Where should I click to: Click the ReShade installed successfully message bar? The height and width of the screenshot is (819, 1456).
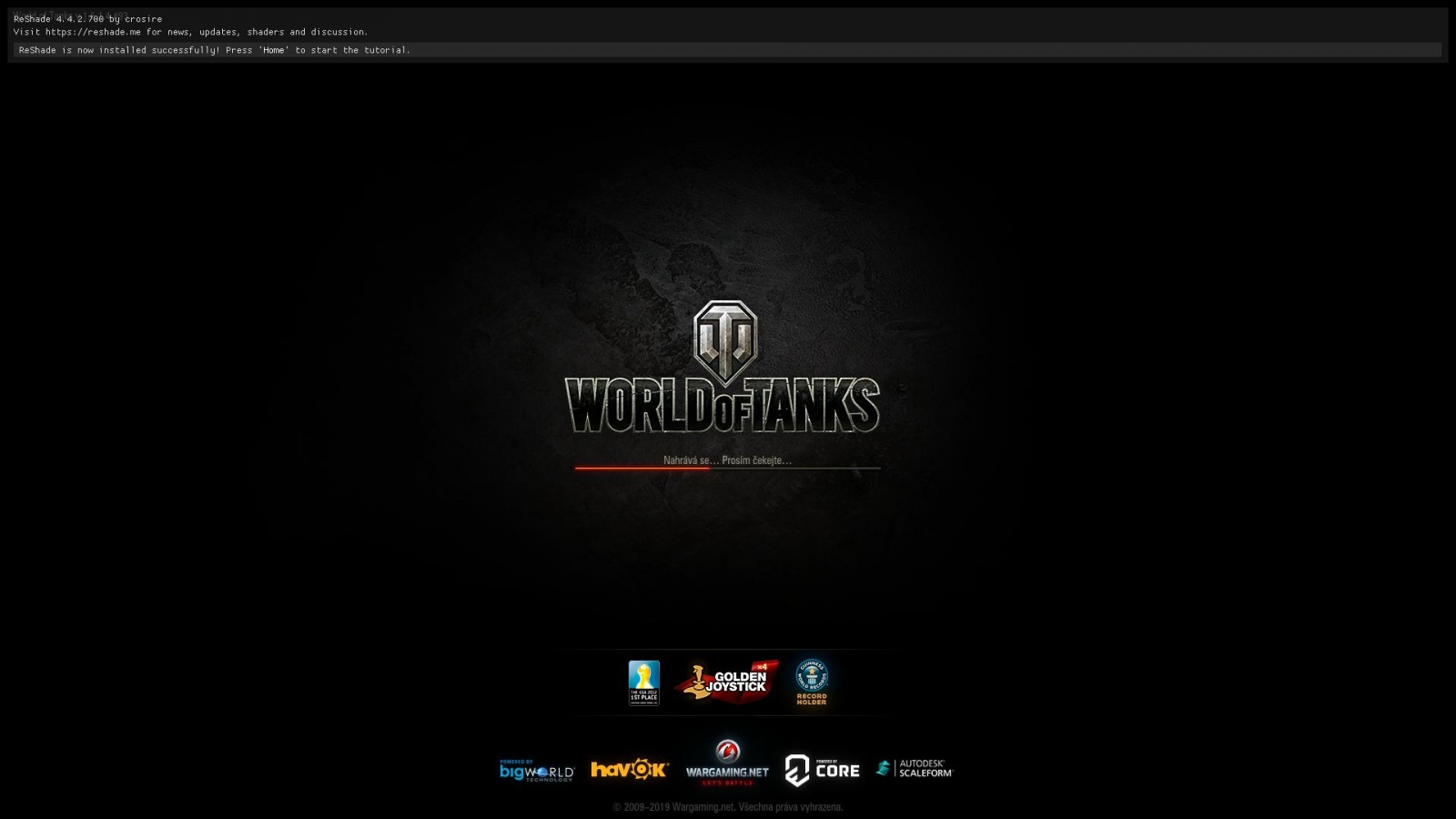point(726,50)
